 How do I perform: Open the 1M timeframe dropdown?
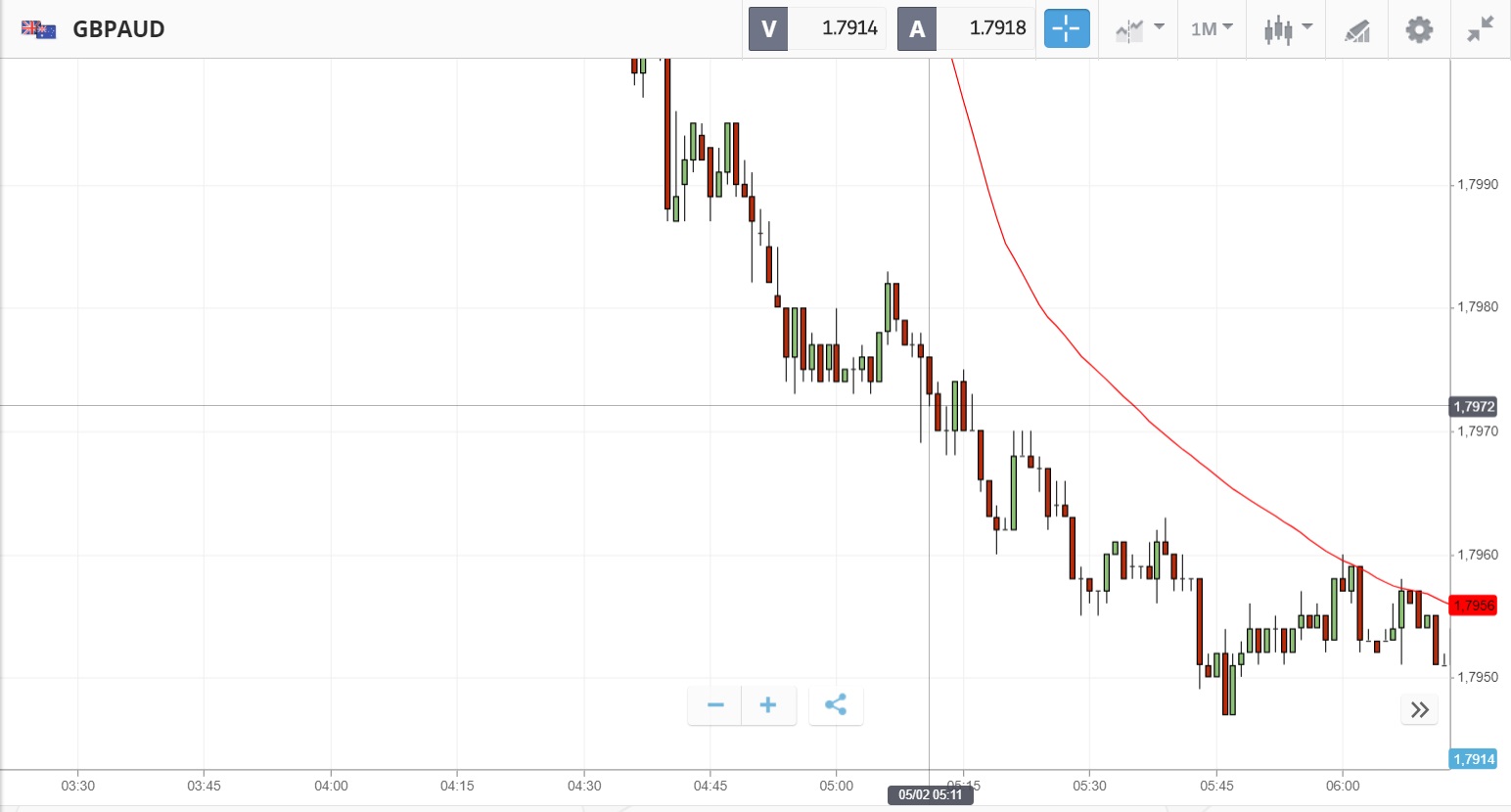tap(1212, 29)
